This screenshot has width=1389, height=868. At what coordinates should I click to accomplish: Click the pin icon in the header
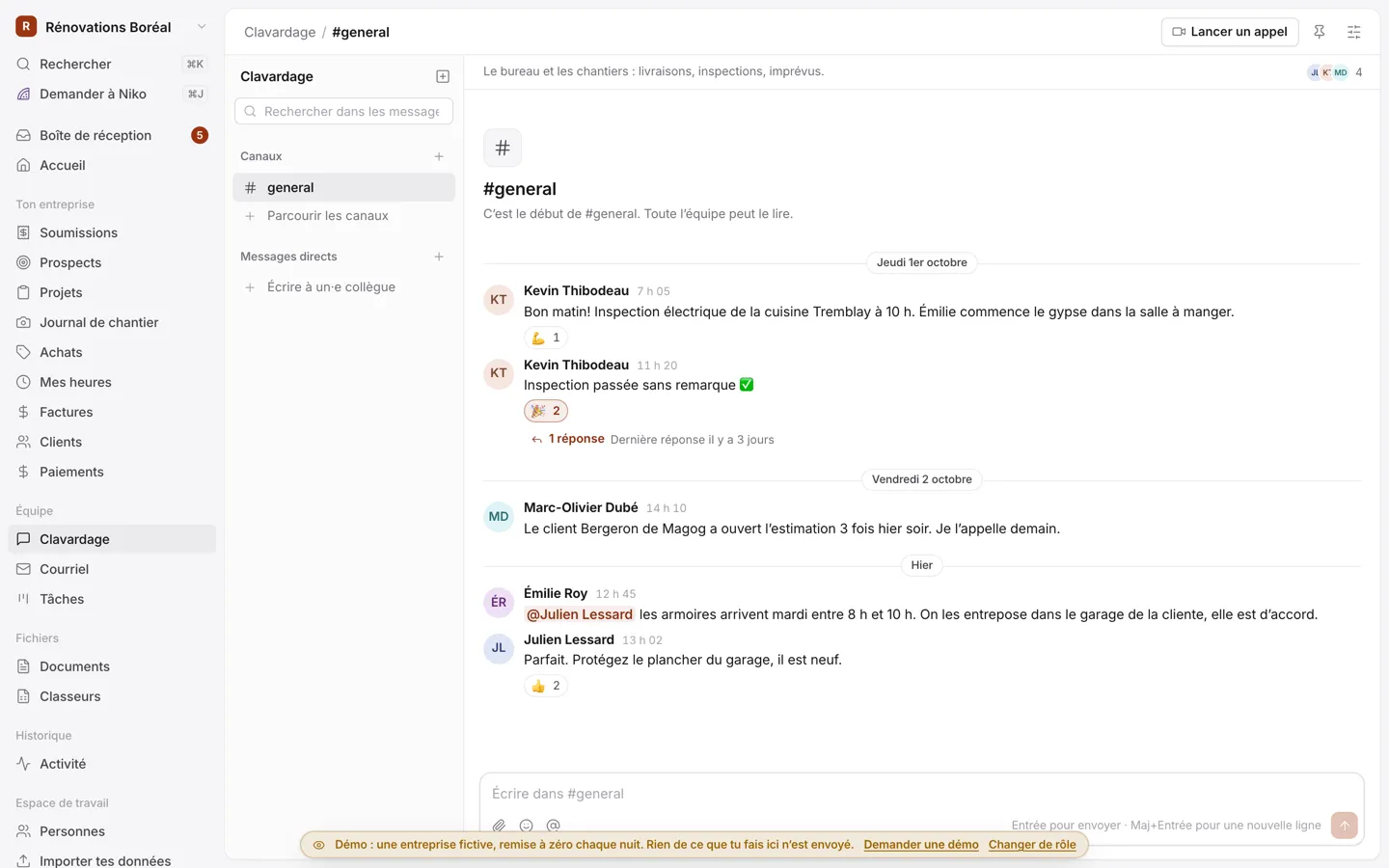(x=1320, y=32)
